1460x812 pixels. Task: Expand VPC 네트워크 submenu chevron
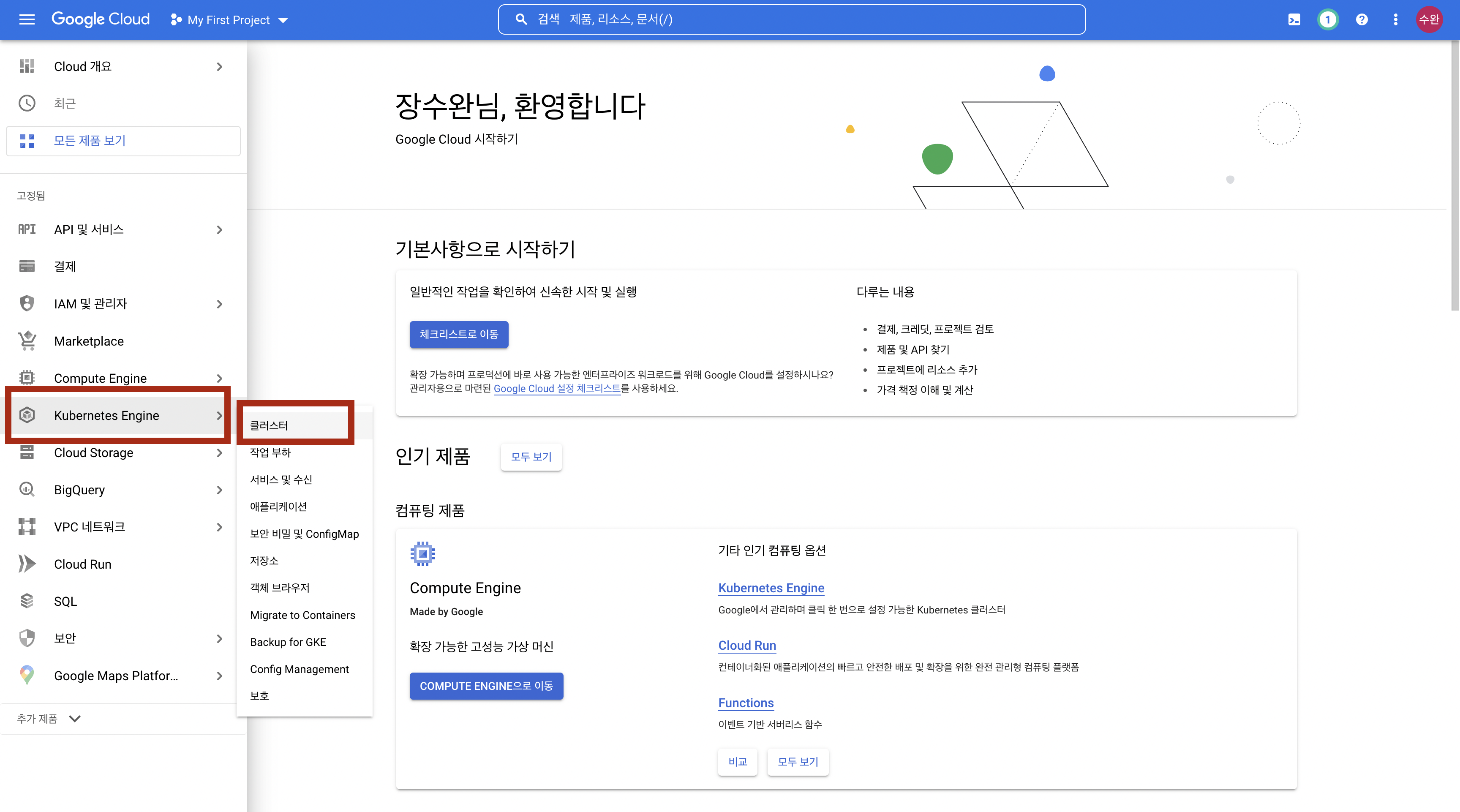click(219, 526)
